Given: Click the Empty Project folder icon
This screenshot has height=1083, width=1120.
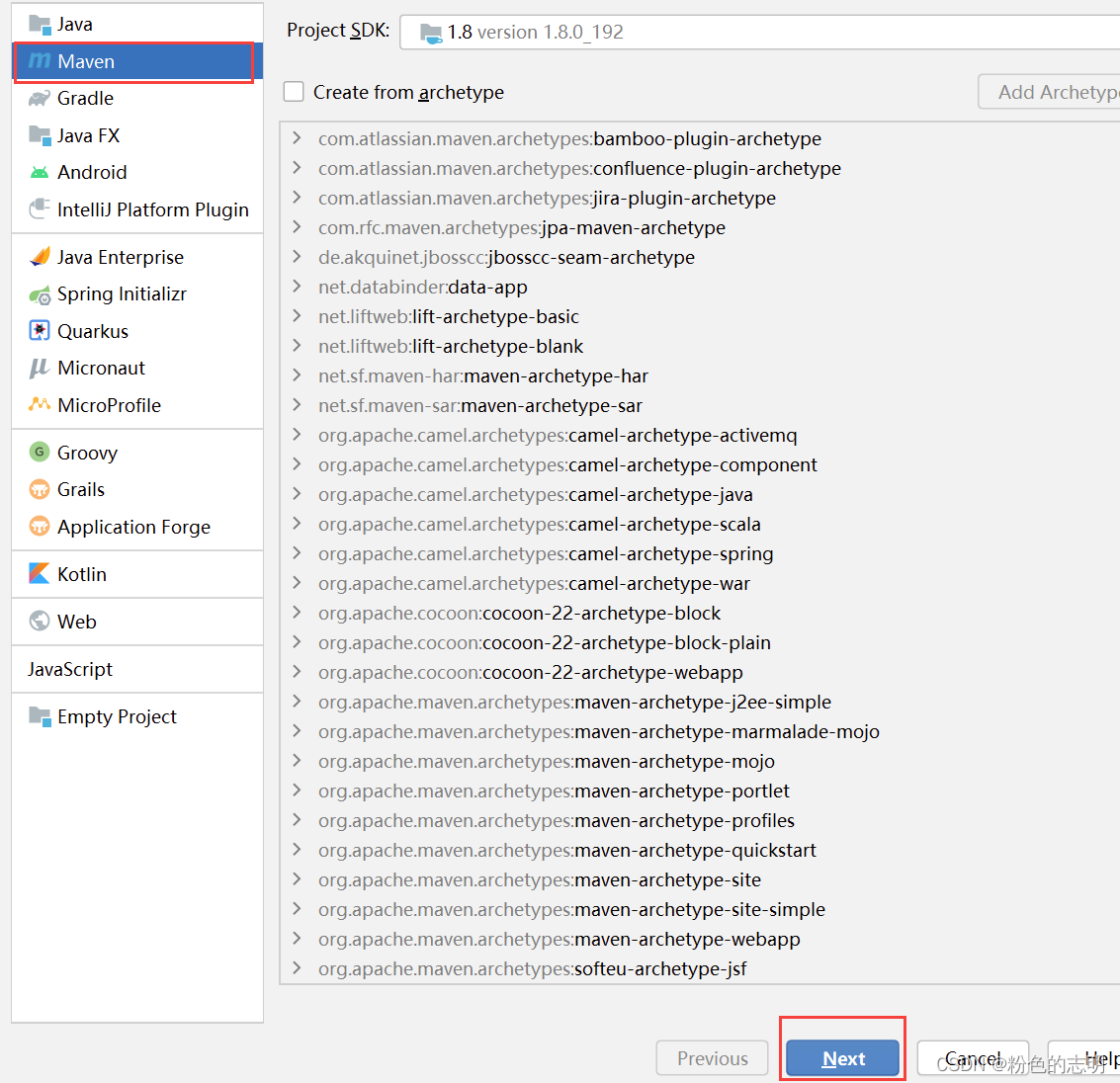Looking at the screenshot, I should pos(40,716).
